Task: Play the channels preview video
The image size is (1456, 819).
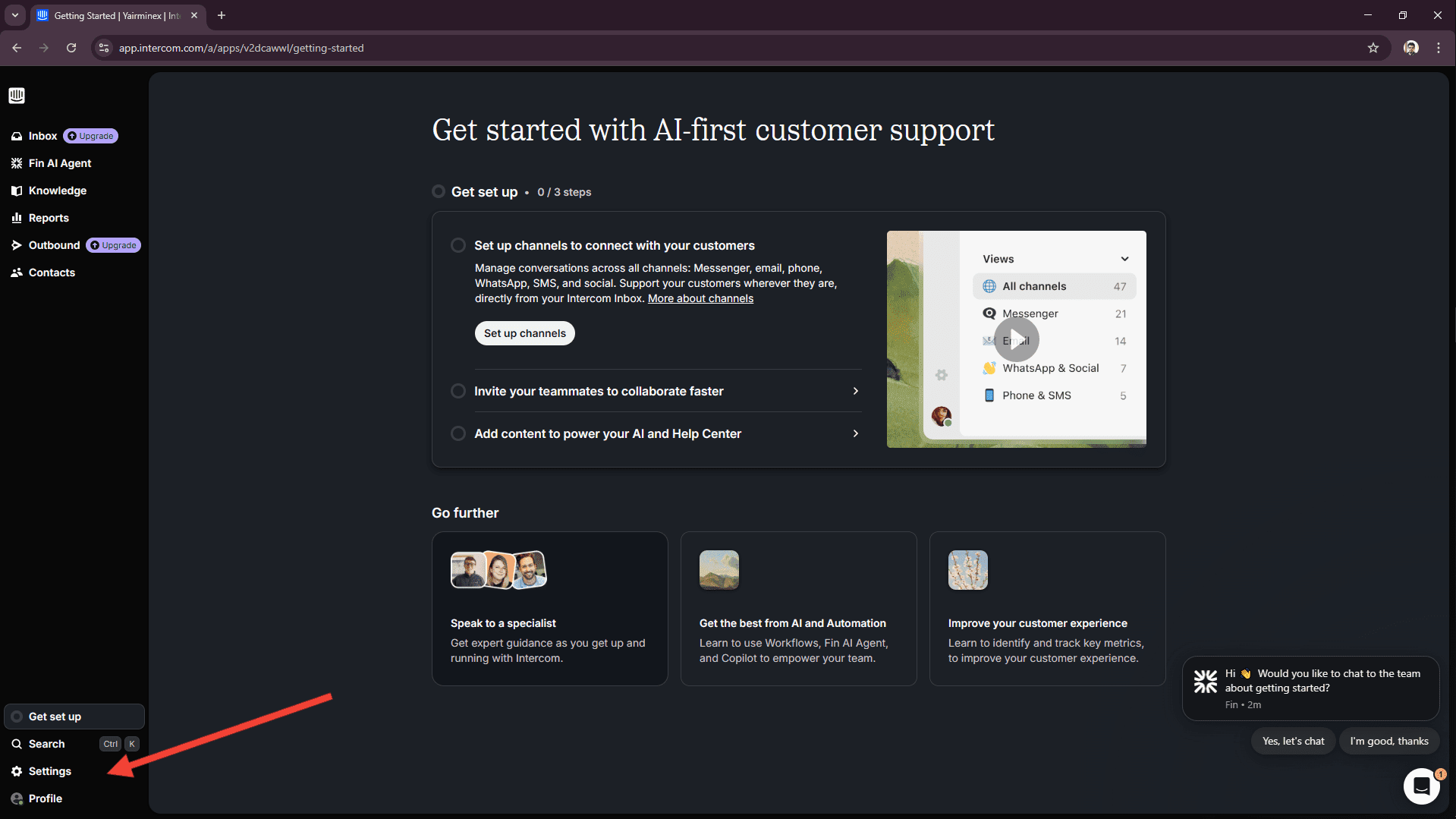Action: 1017,339
